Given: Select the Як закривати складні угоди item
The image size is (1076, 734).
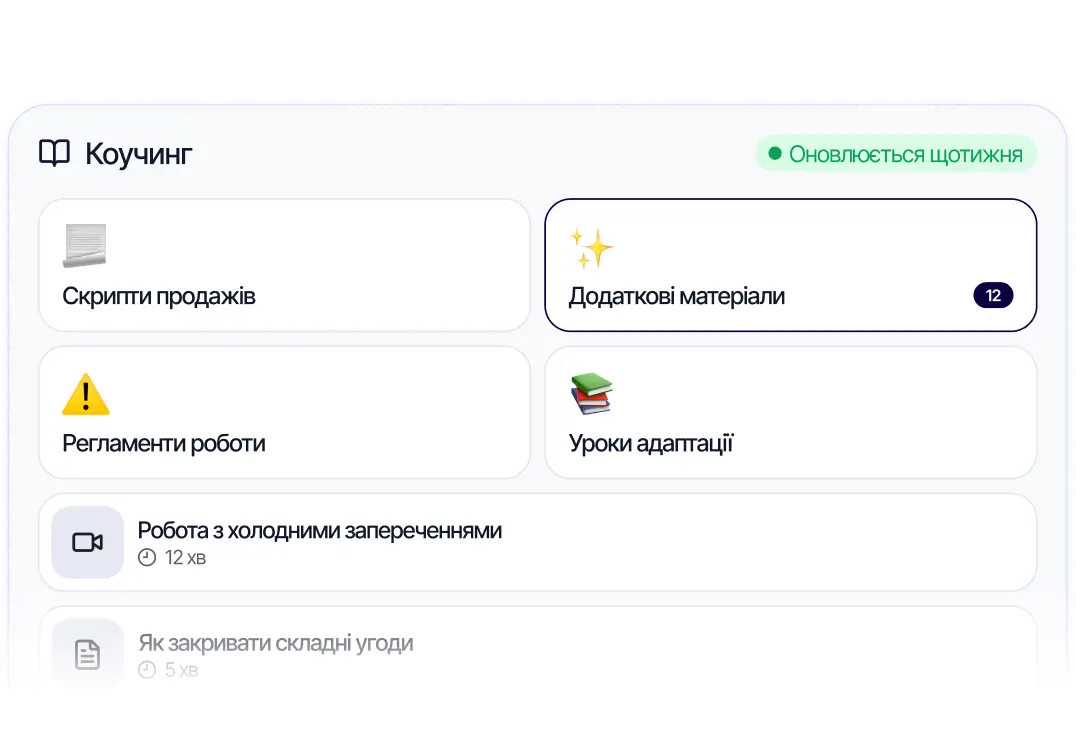Looking at the screenshot, I should 538,650.
